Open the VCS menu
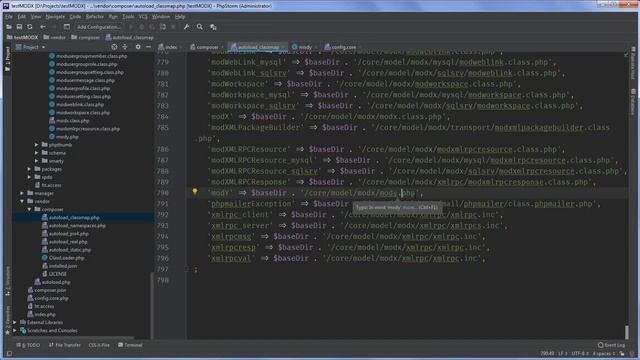640x360 pixels. point(143,17)
